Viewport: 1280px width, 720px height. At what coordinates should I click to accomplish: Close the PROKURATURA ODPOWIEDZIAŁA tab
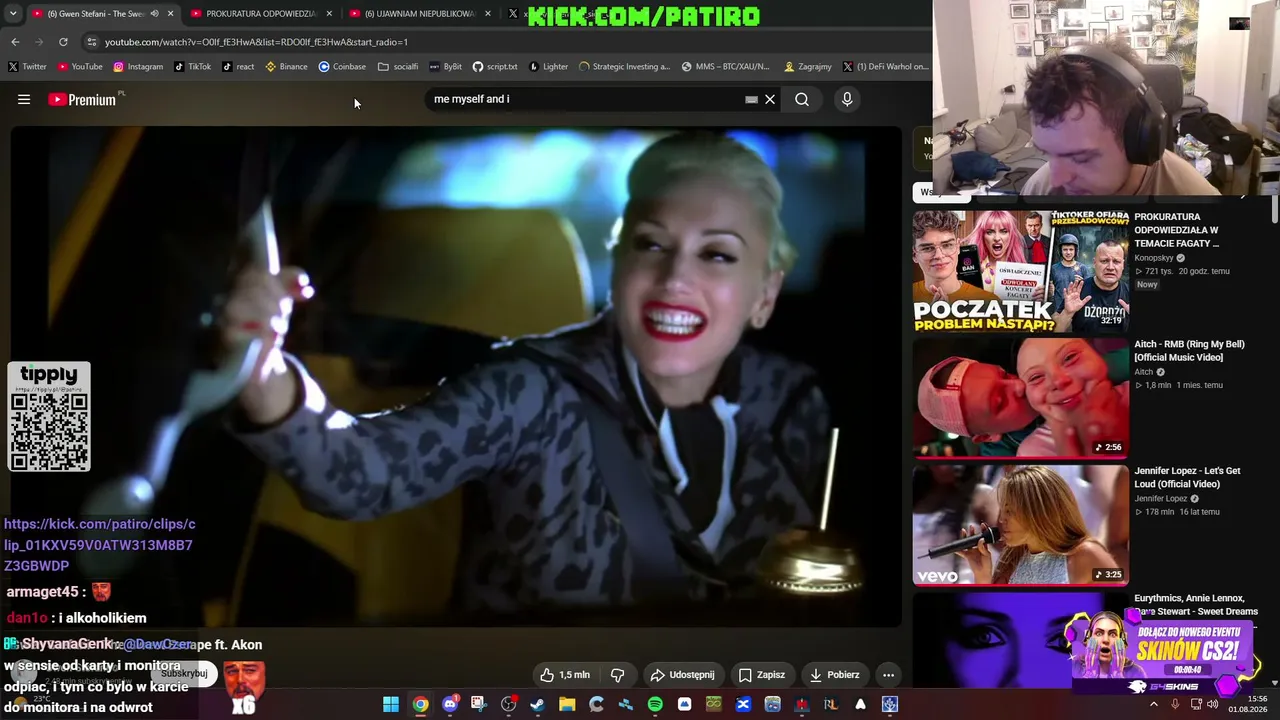point(329,14)
